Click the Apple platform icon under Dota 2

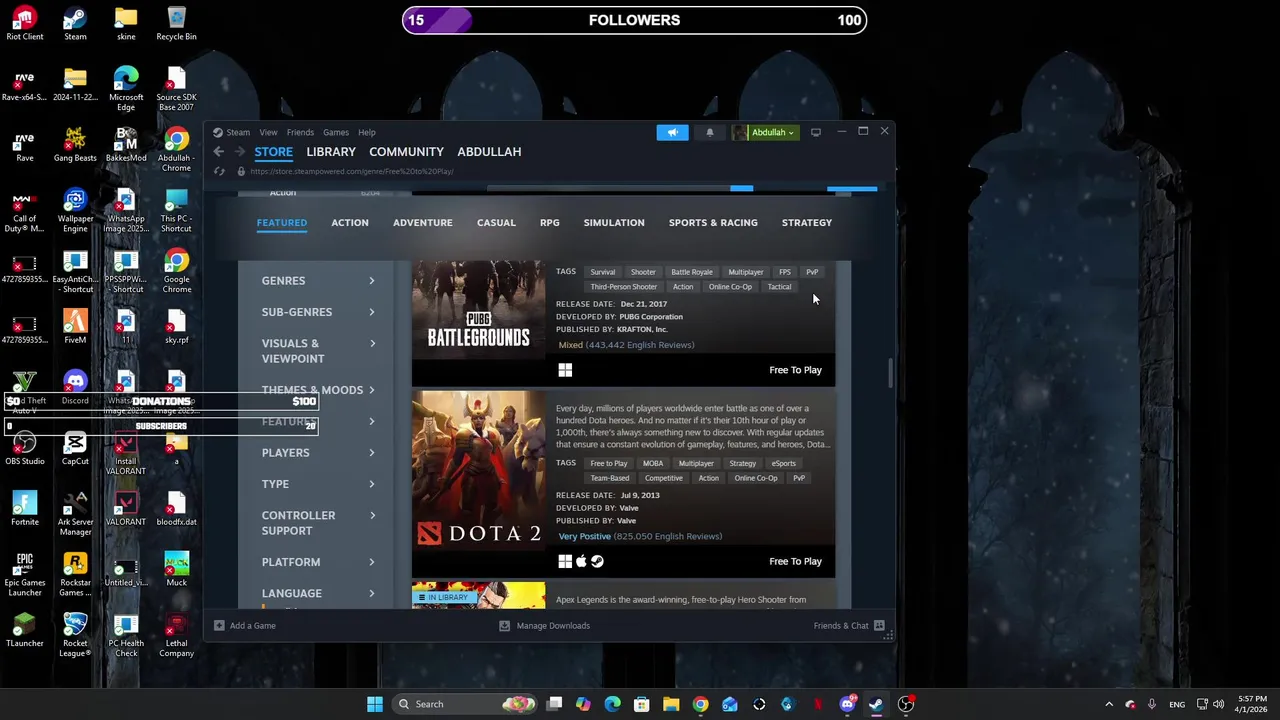581,561
